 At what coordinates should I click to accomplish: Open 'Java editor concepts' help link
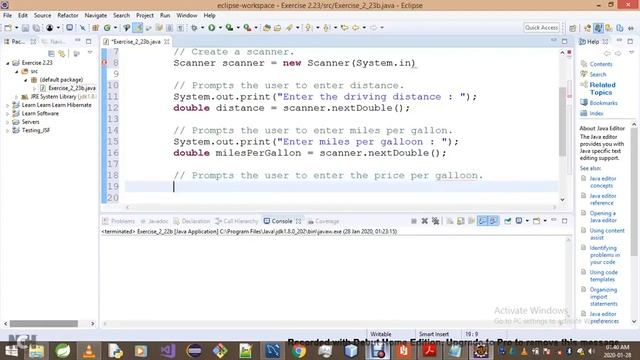pos(603,182)
